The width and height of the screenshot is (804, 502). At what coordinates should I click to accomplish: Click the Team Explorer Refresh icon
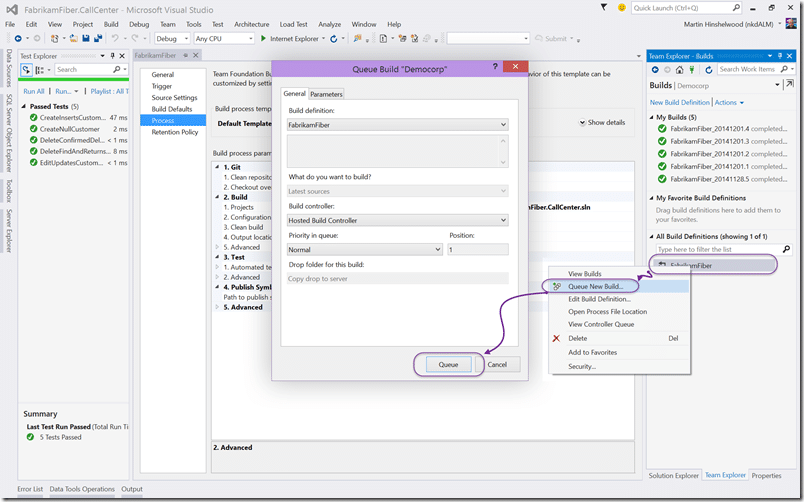tap(709, 70)
